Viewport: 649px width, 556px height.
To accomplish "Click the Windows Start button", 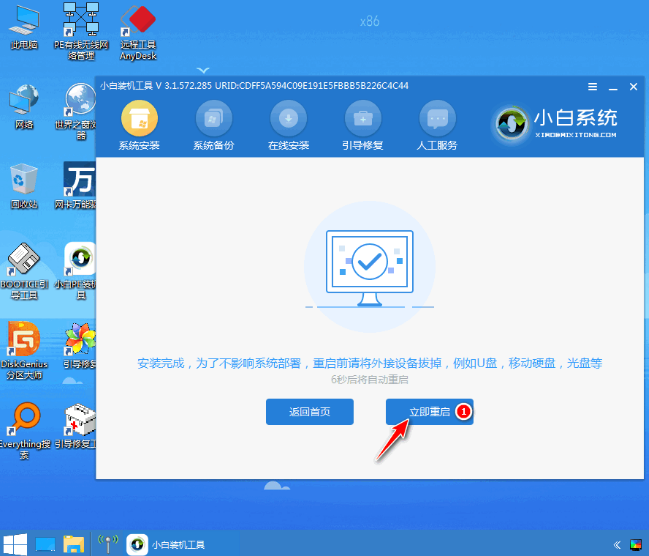I will coord(14,544).
